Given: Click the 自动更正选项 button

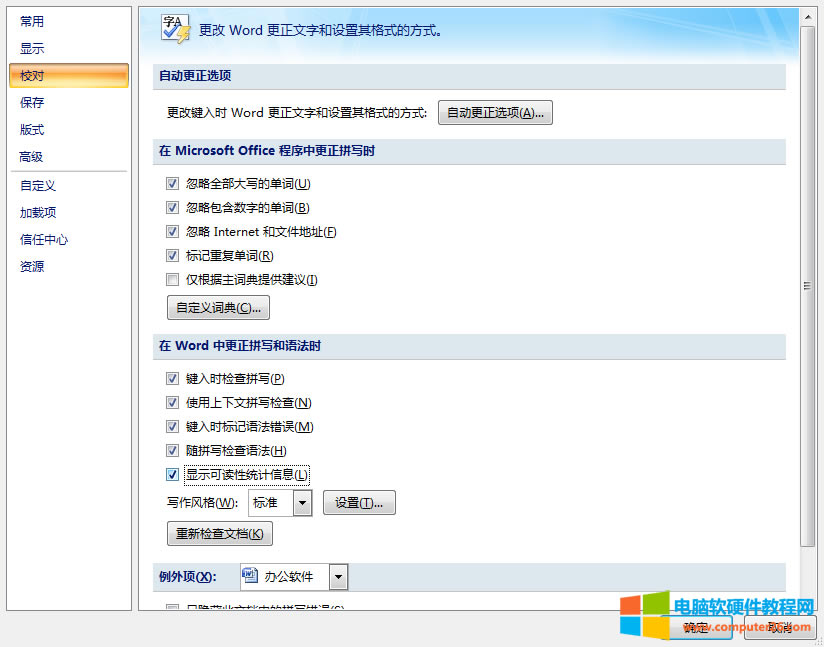Looking at the screenshot, I should click(495, 112).
